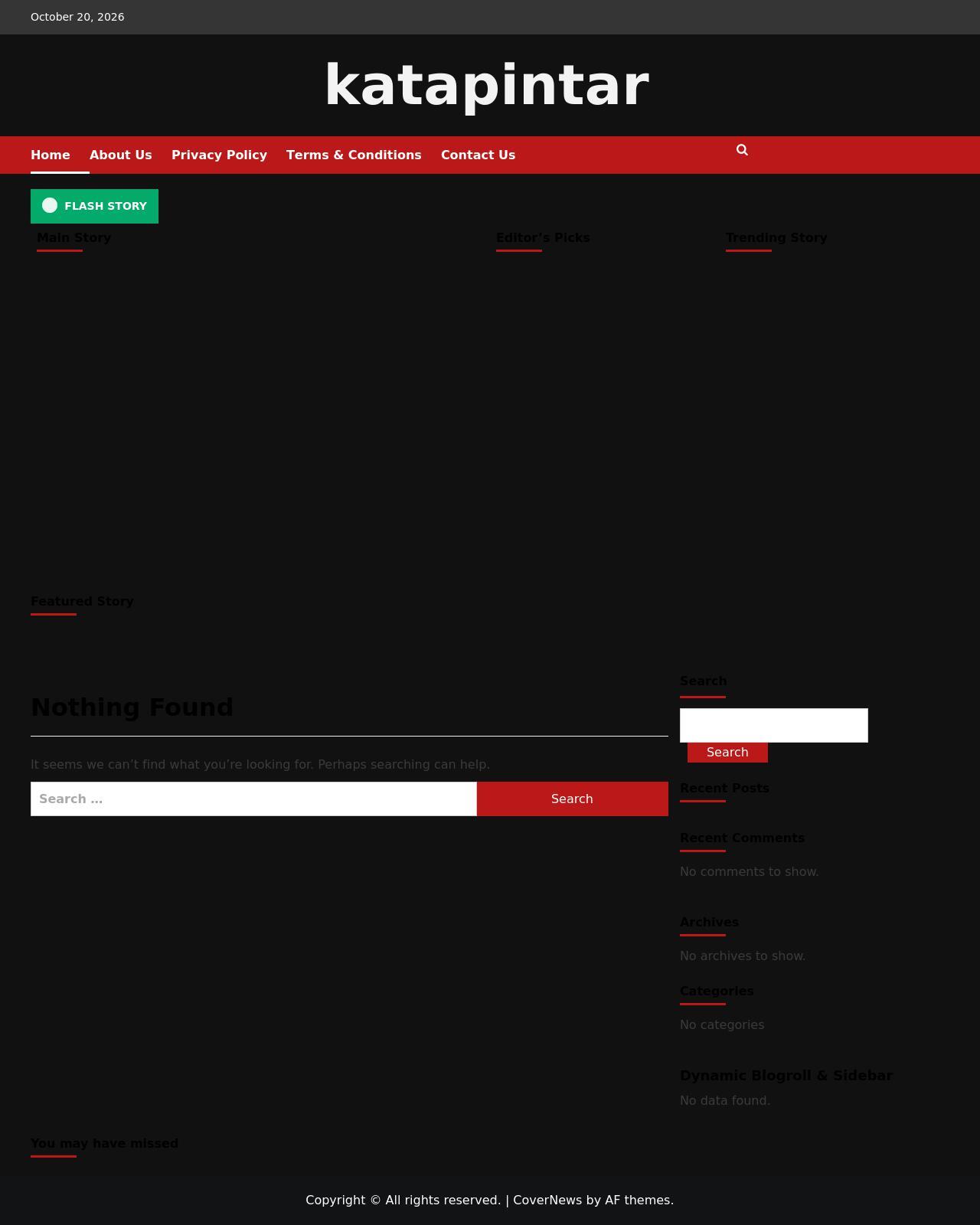Open the Privacy Policy page
Viewport: 980px width, 1225px height.
[219, 155]
